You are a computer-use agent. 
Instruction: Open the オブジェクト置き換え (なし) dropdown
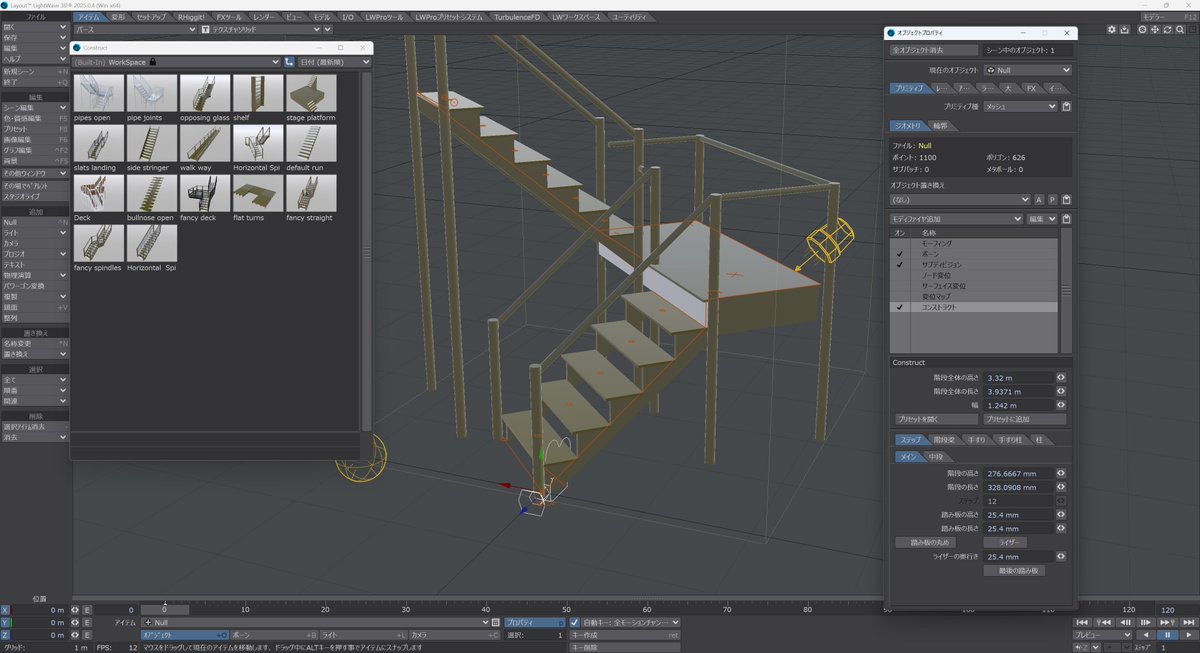(x=960, y=199)
